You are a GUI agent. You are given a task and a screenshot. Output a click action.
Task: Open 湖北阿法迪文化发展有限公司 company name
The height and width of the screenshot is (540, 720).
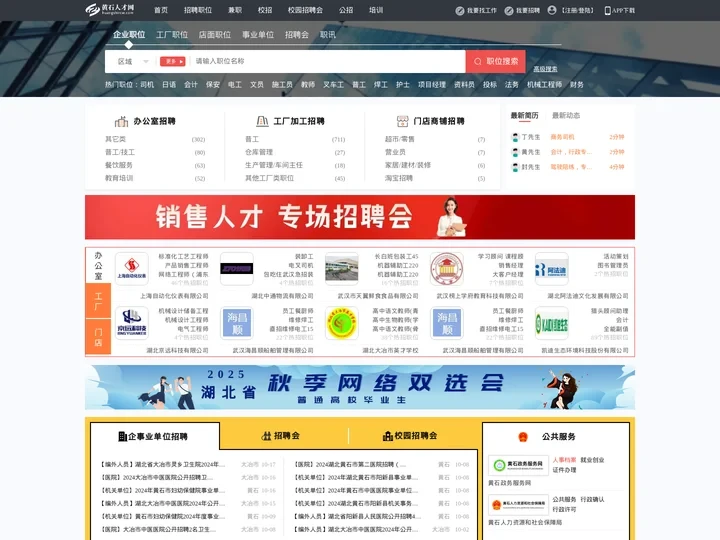(587, 296)
